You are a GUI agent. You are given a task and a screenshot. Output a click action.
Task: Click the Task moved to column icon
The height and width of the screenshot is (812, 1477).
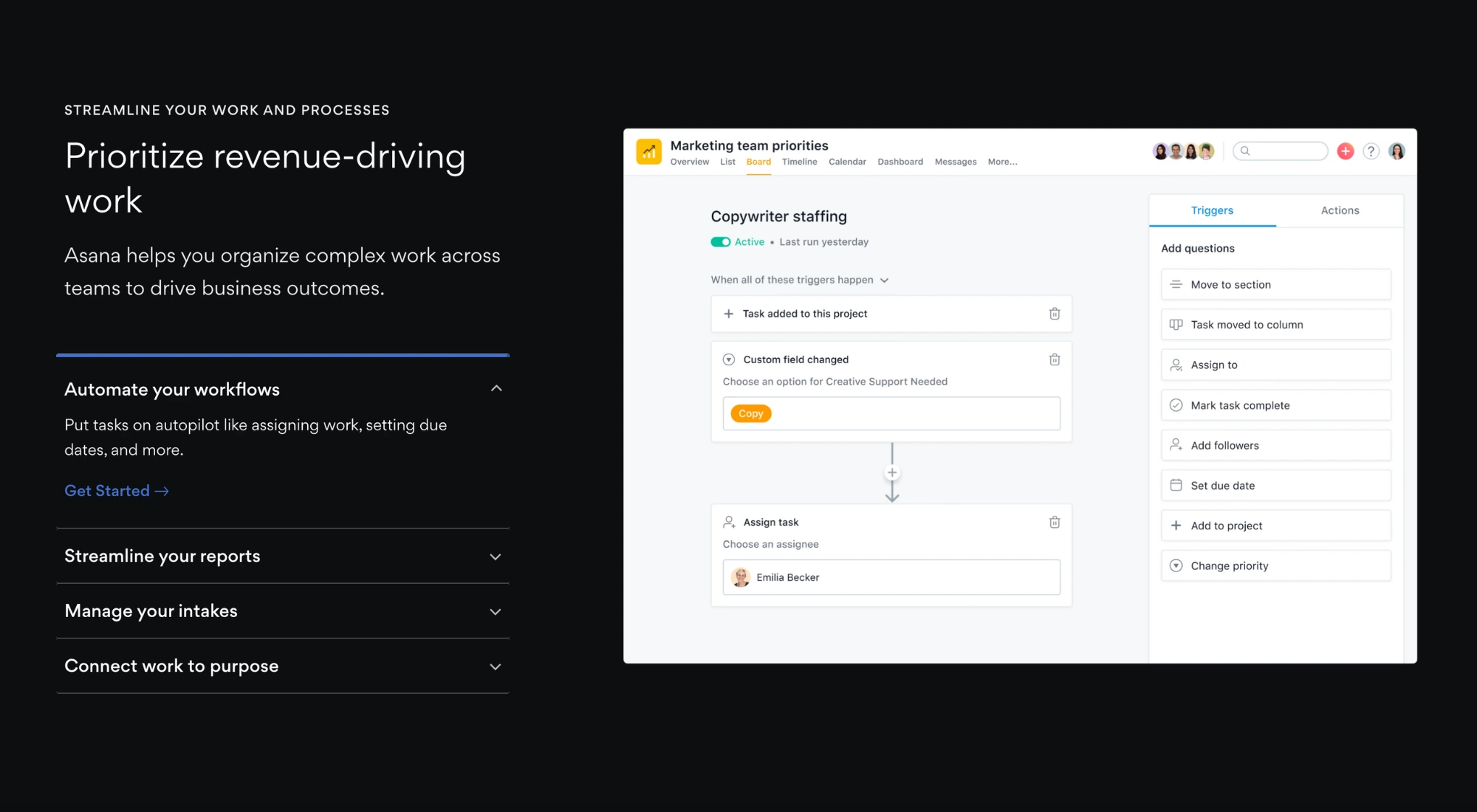[x=1175, y=325]
